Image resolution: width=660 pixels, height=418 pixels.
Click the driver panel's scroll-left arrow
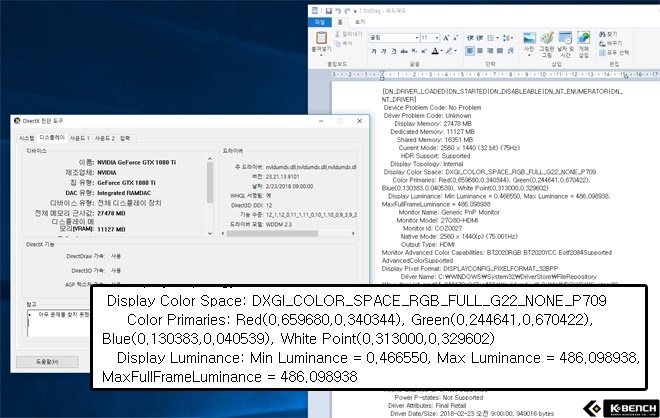pyautogui.click(x=223, y=233)
